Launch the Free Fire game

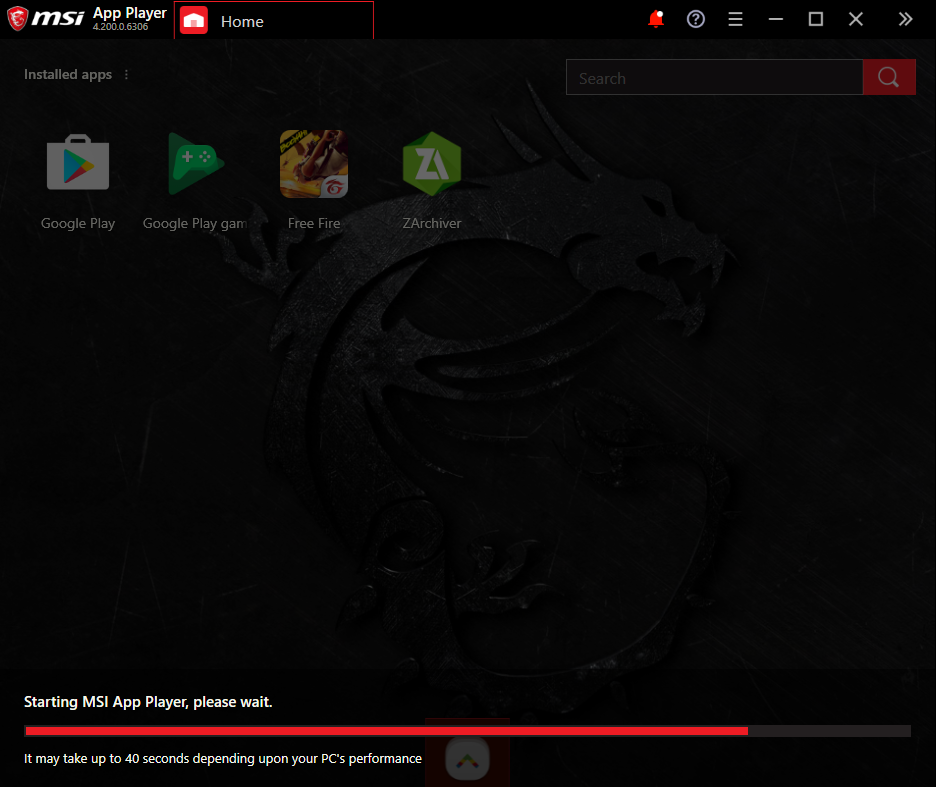(314, 164)
